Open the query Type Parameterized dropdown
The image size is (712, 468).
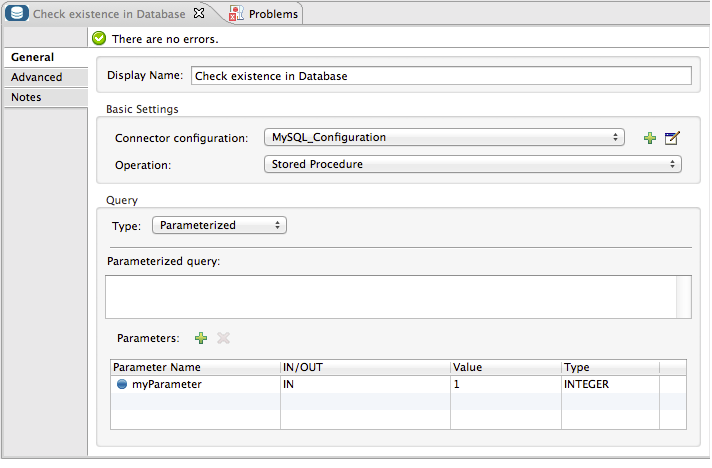[219, 225]
